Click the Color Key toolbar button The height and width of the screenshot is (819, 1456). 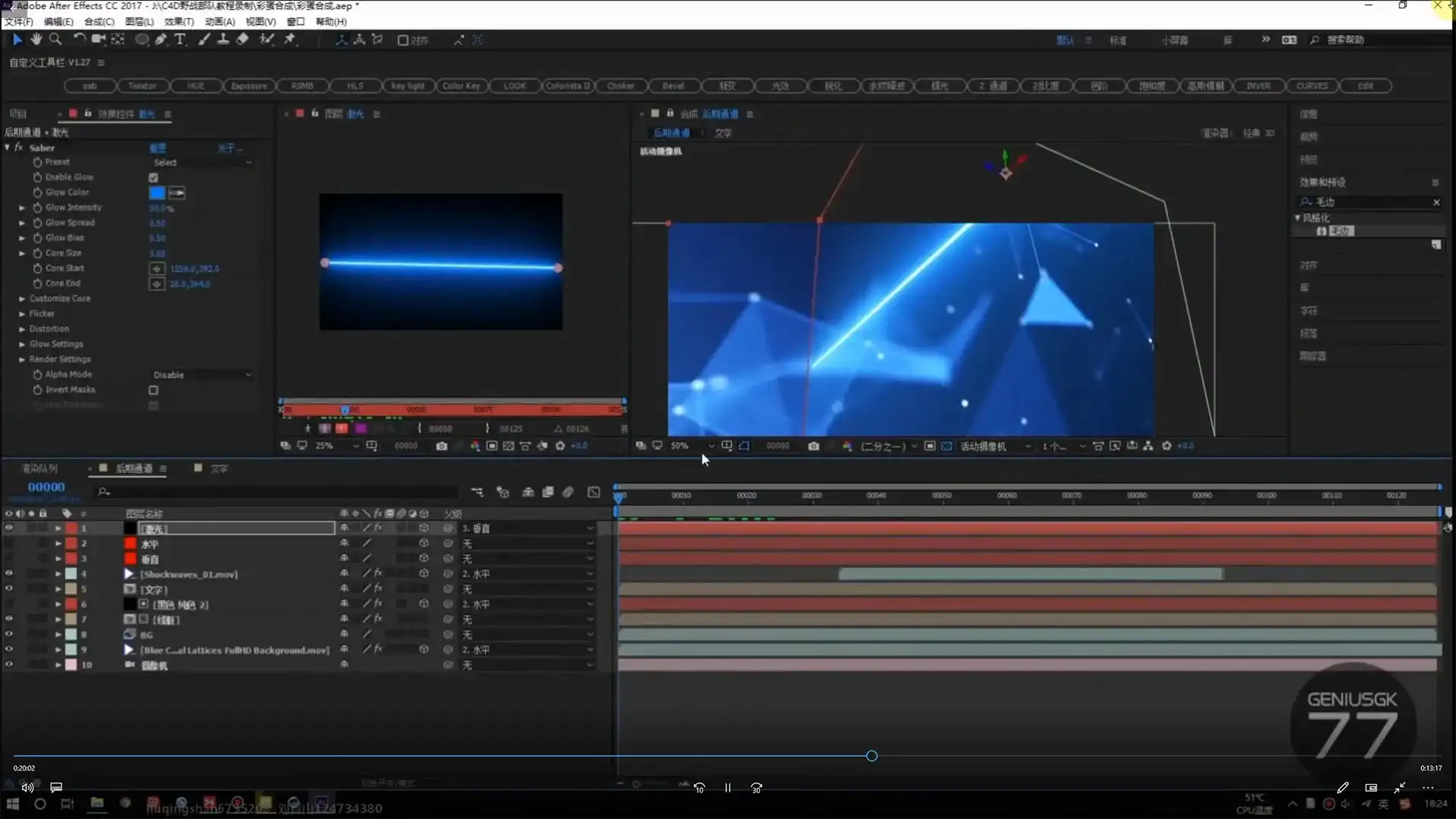(x=461, y=86)
